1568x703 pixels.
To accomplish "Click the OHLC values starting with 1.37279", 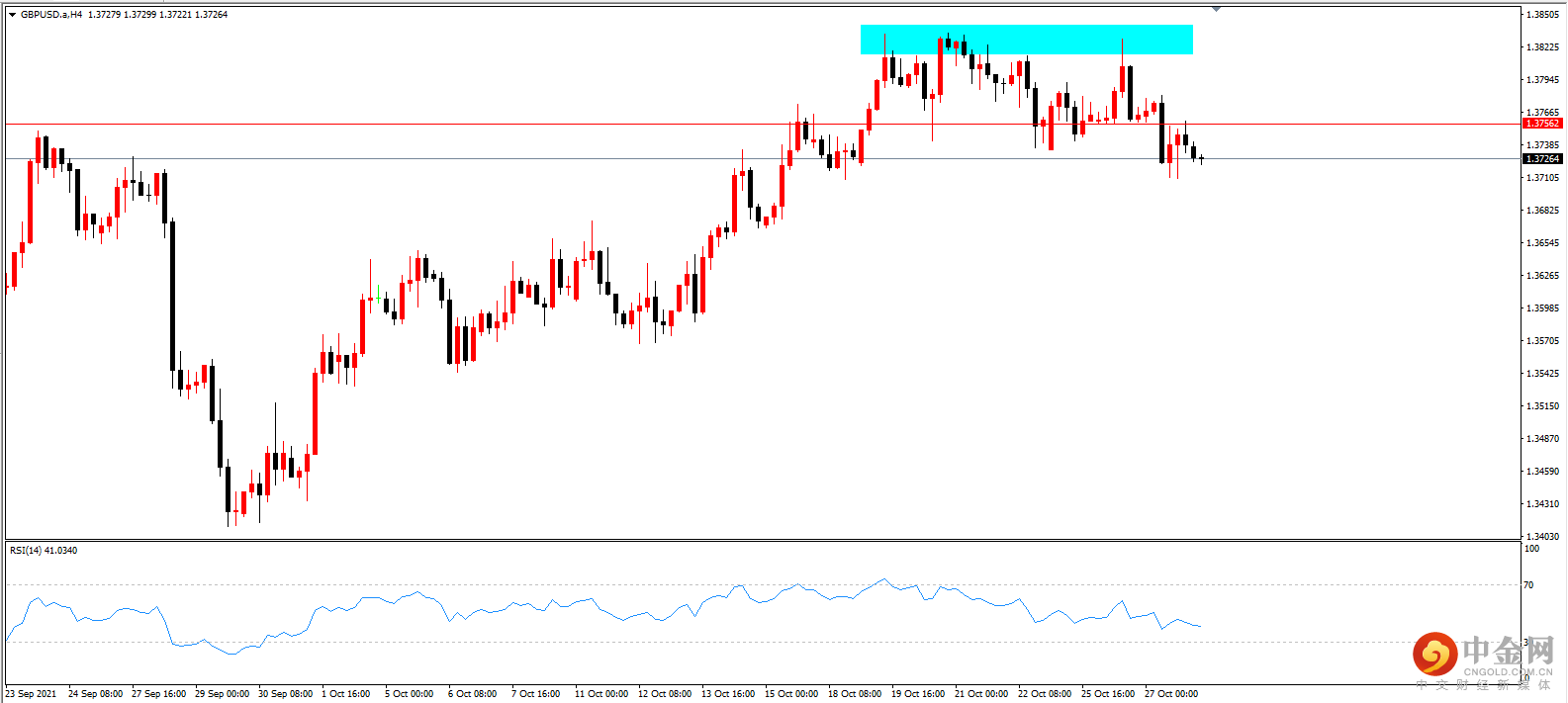I will click(x=157, y=15).
